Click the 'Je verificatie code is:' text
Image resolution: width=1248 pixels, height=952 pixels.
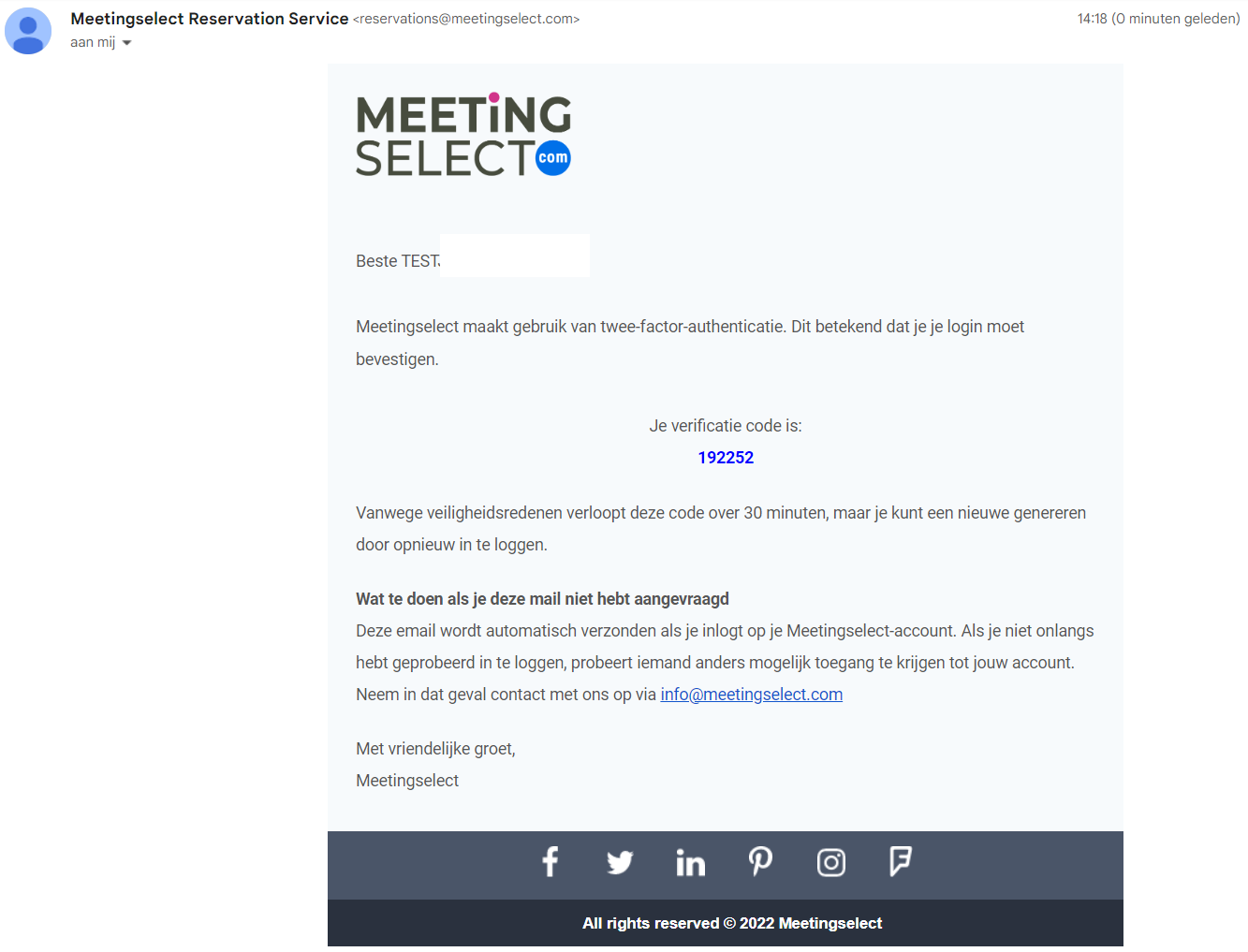[726, 426]
